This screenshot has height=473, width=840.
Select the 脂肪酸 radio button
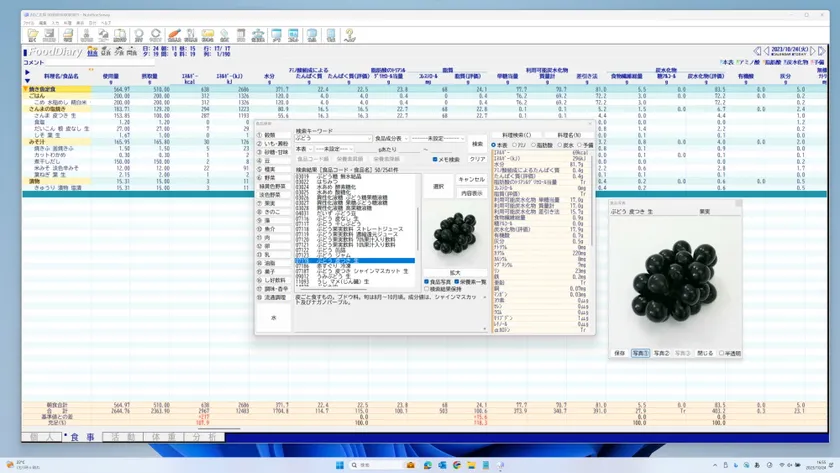(x=533, y=145)
